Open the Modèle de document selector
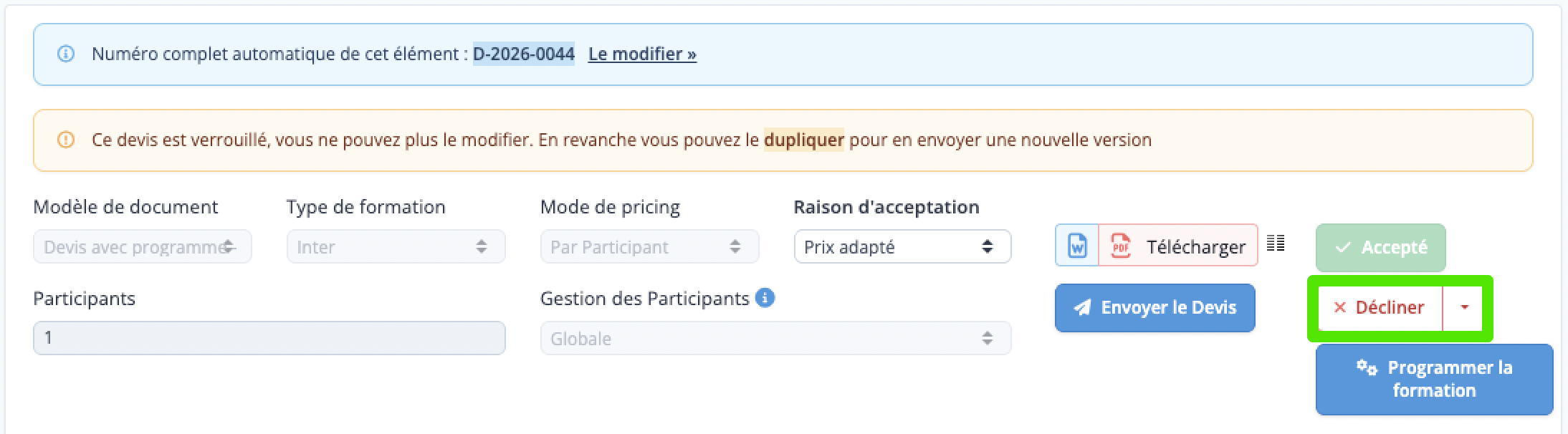The image size is (1568, 434). click(x=143, y=246)
